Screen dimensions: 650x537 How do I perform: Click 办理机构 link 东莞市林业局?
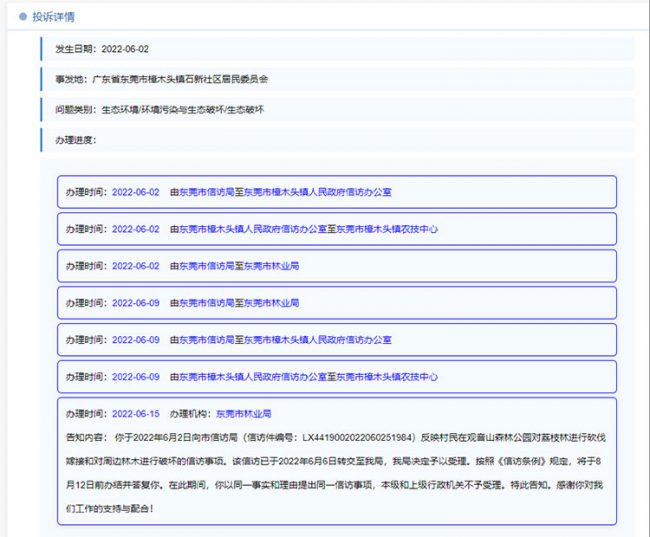tap(244, 413)
